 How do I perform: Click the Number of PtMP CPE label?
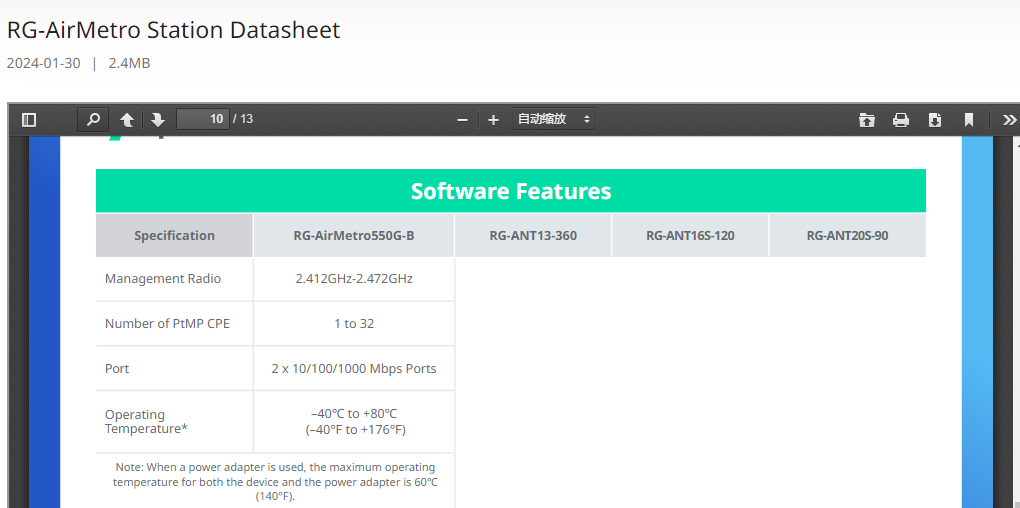(x=167, y=323)
